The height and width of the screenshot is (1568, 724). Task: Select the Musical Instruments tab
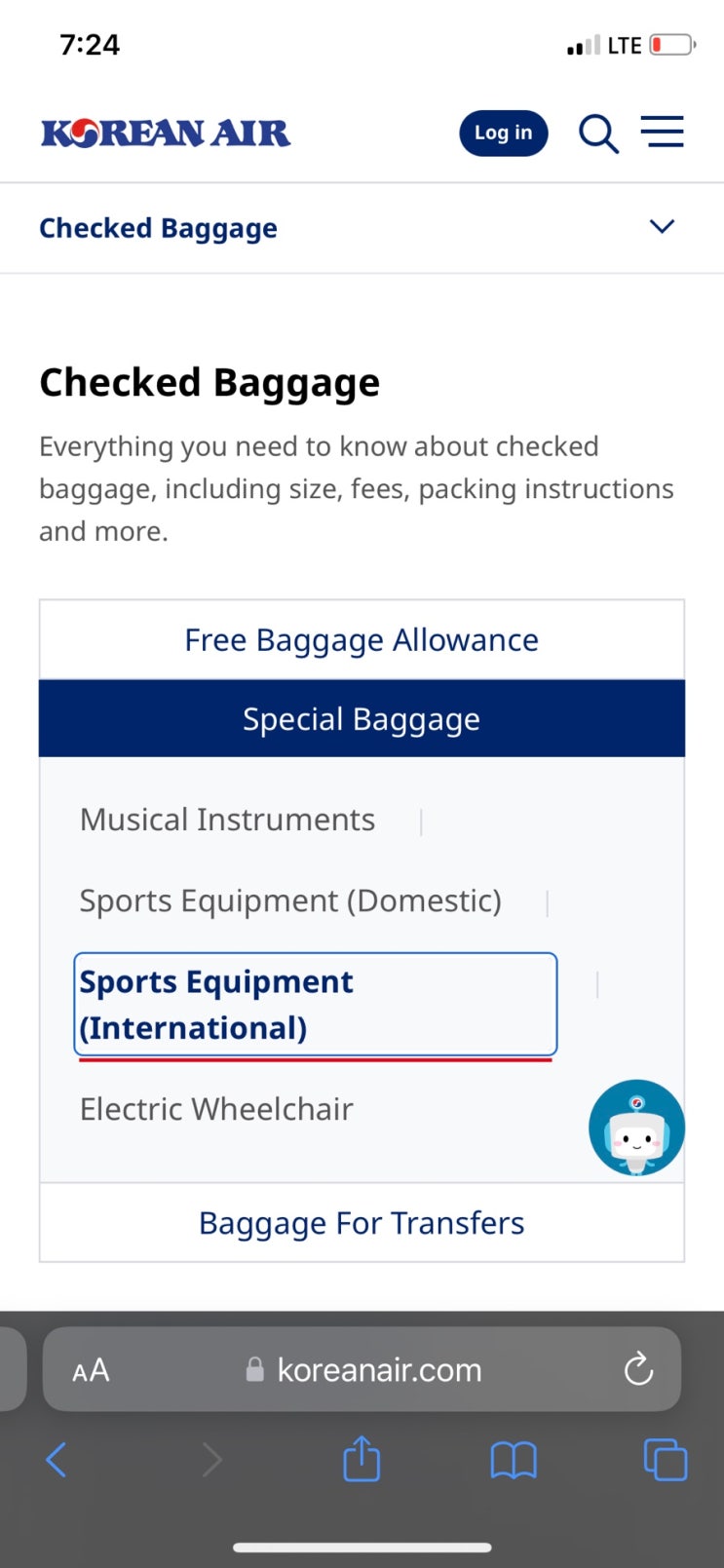click(227, 820)
